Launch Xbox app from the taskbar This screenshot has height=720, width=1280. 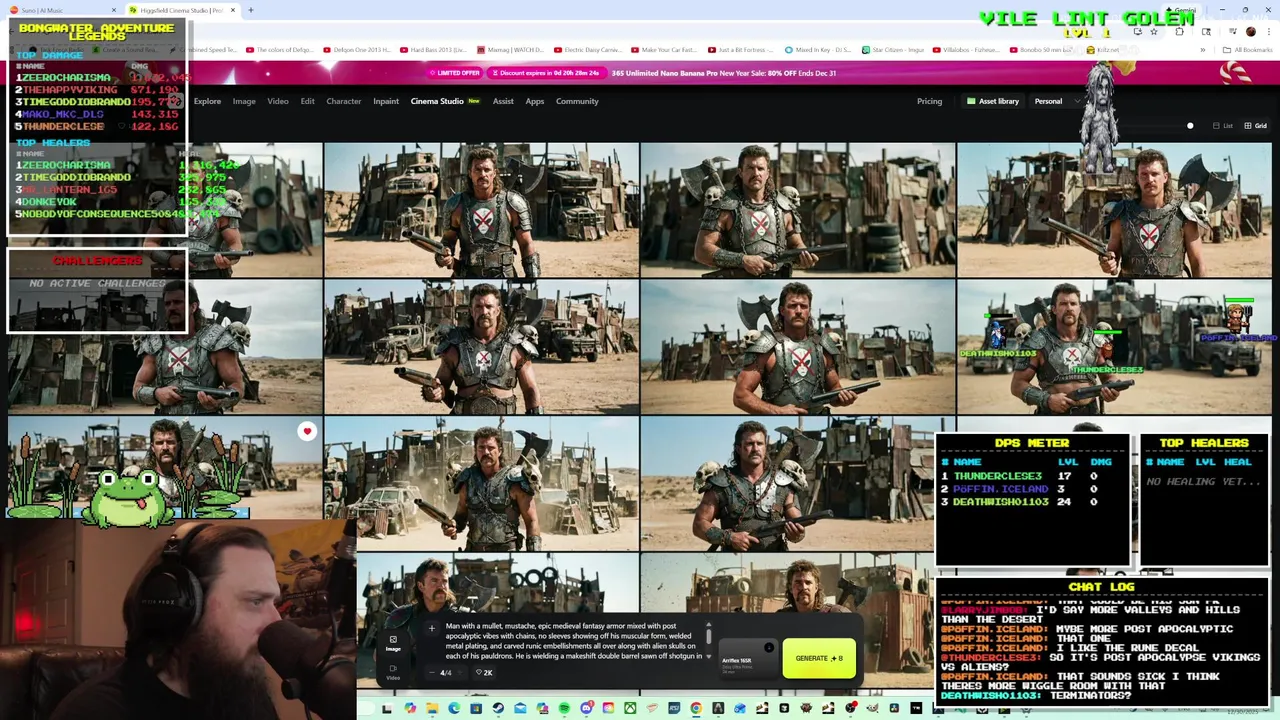(x=630, y=708)
